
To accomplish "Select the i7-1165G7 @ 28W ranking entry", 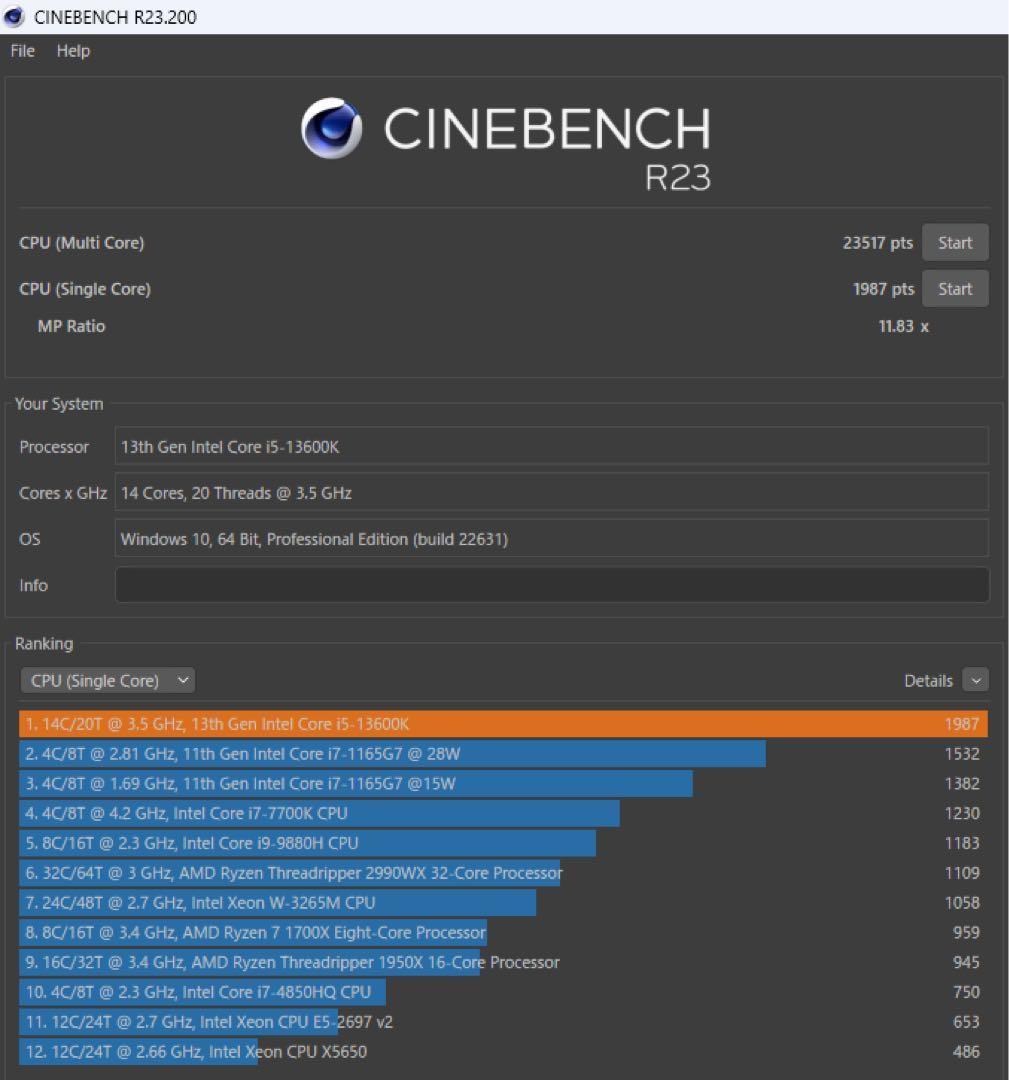I will [392, 754].
